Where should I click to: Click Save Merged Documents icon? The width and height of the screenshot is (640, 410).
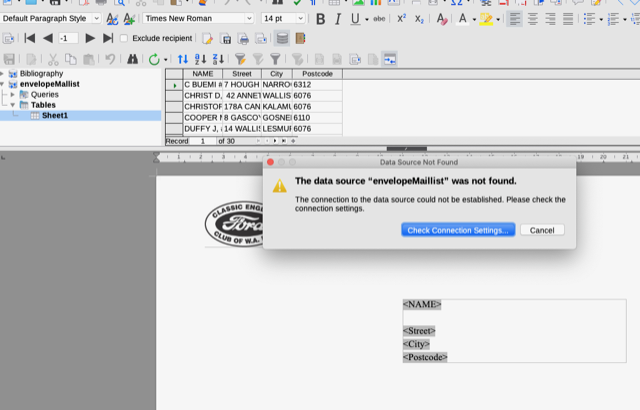click(225, 39)
